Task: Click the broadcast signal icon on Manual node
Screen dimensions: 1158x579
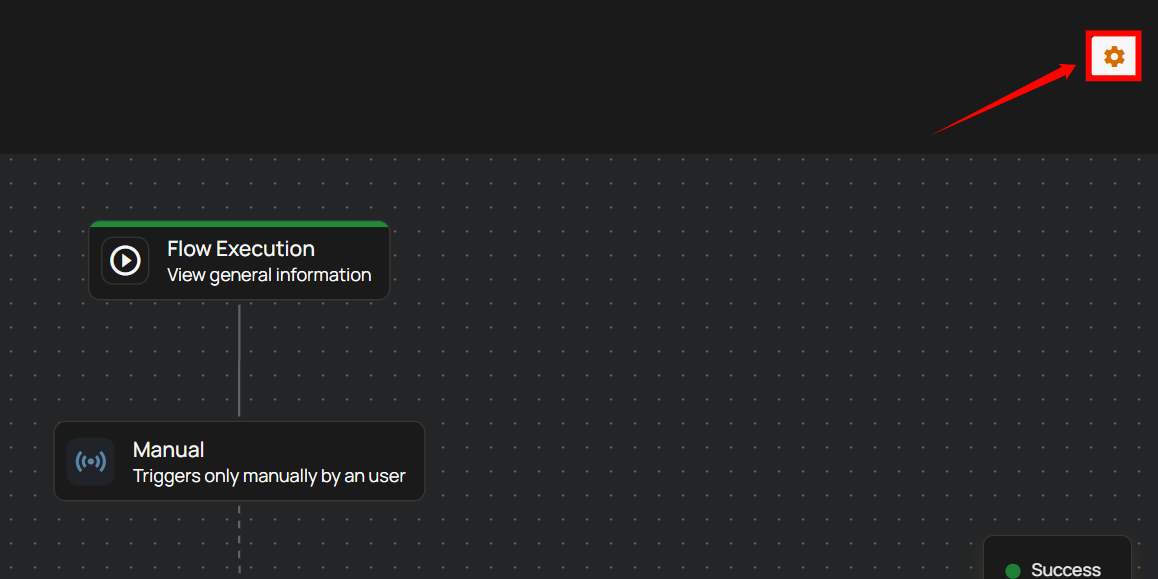Action: coord(91,462)
